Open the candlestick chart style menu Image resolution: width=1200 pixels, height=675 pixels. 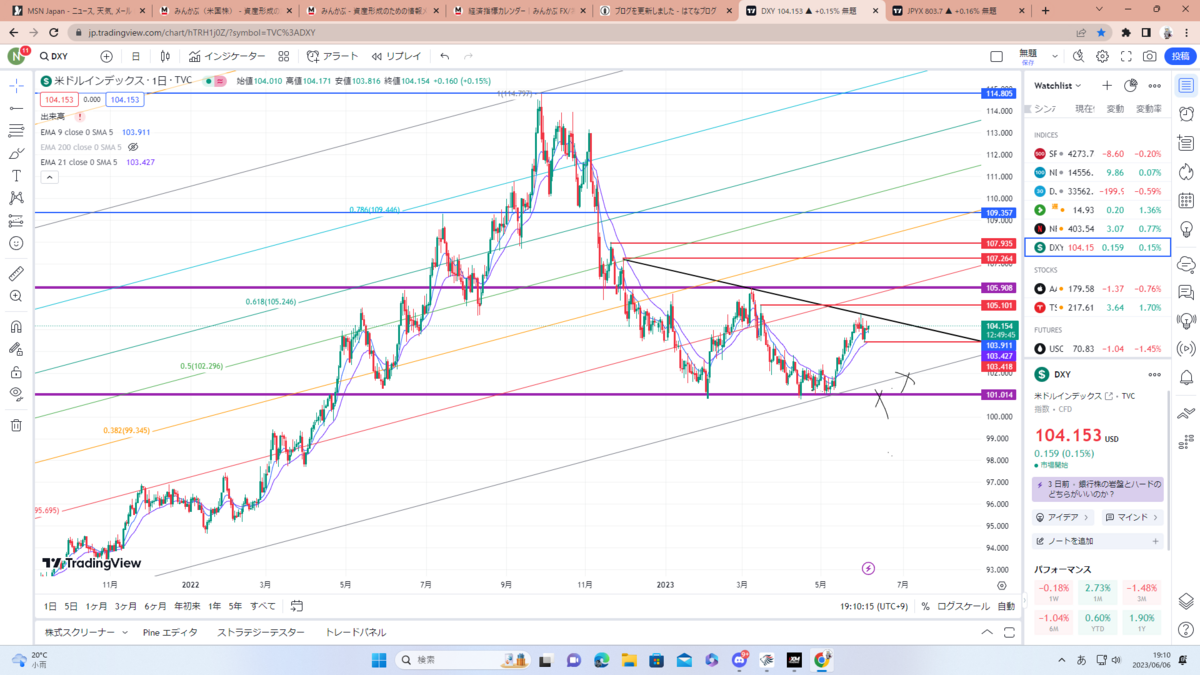coord(163,56)
